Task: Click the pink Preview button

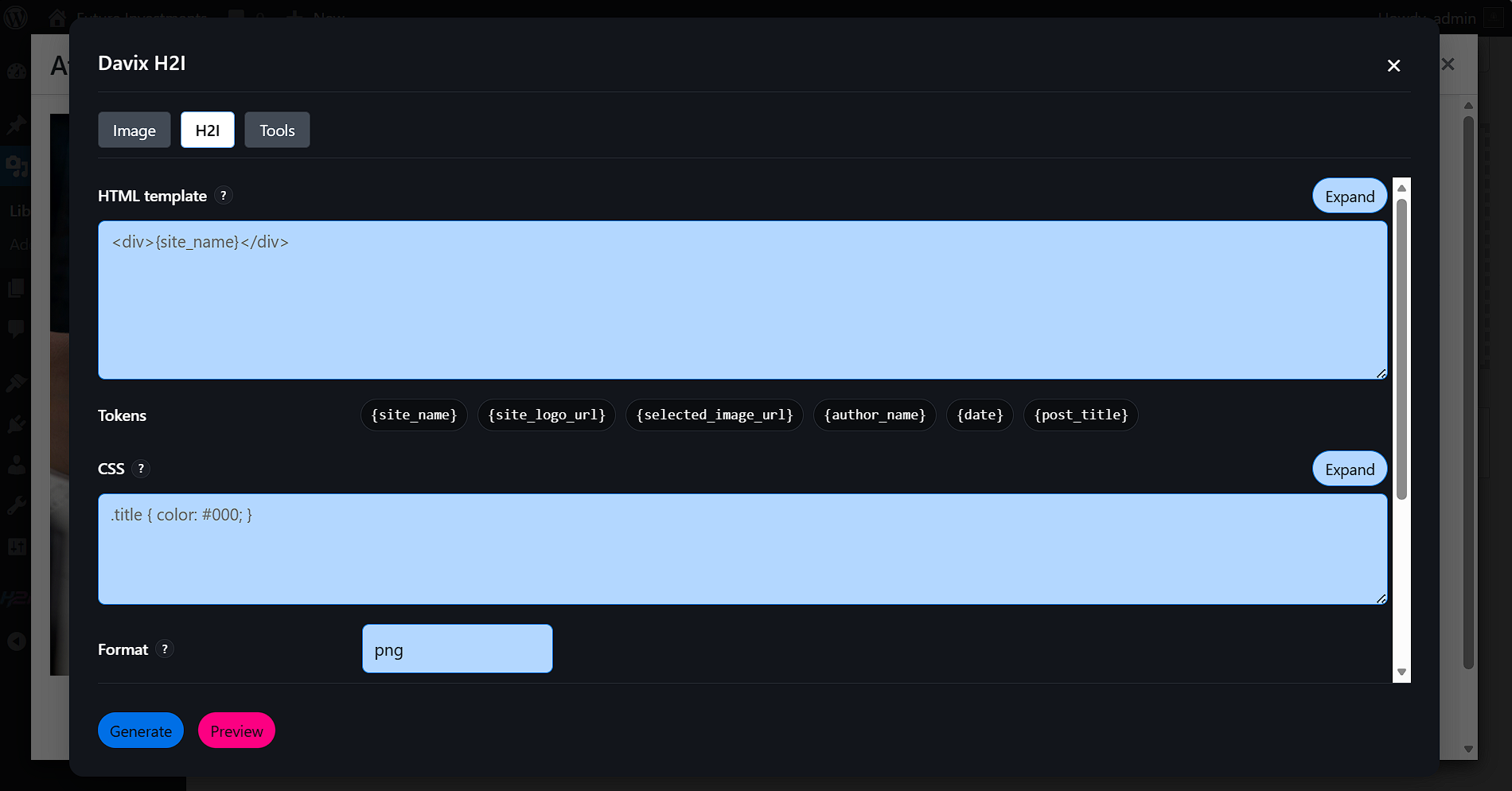Action: pos(236,730)
